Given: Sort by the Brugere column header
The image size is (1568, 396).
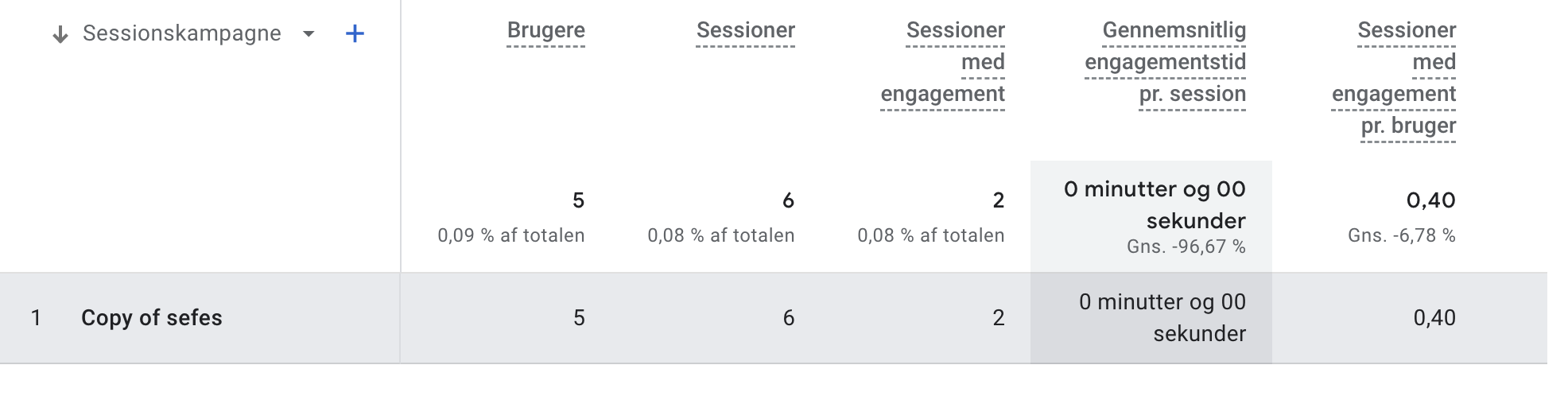Looking at the screenshot, I should coord(545,30).
